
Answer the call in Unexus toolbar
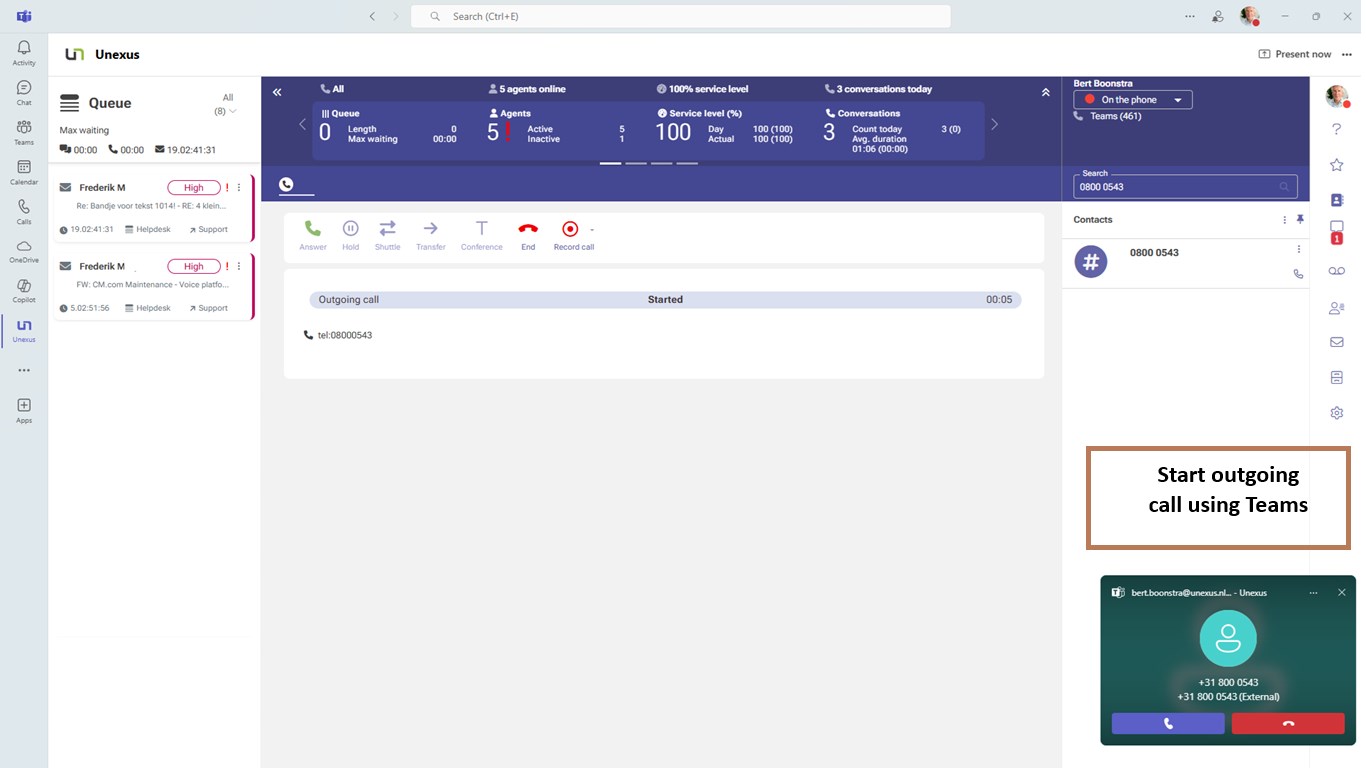point(313,235)
